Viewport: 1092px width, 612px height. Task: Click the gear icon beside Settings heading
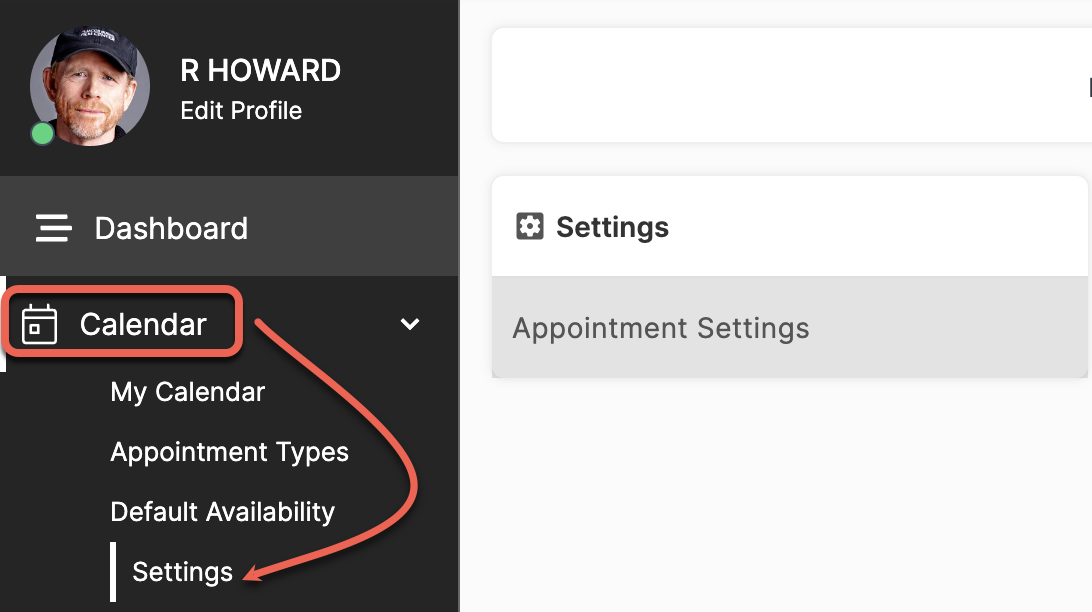530,226
